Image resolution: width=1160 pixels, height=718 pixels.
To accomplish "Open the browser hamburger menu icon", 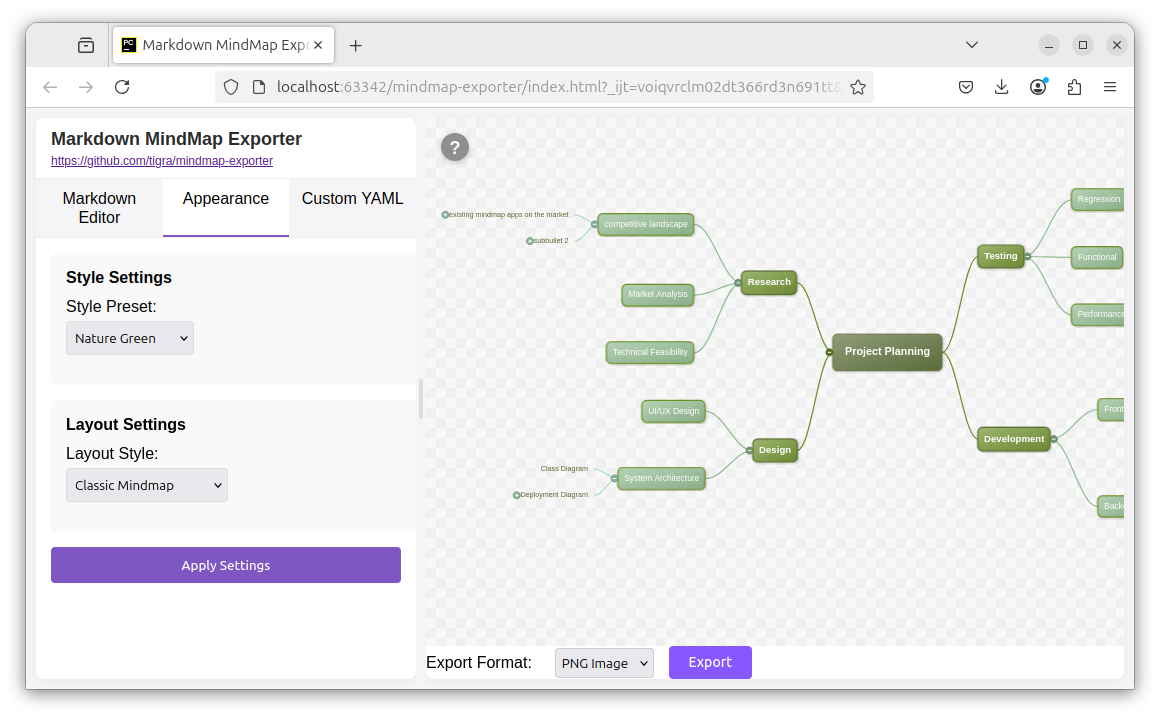I will pos(1110,87).
